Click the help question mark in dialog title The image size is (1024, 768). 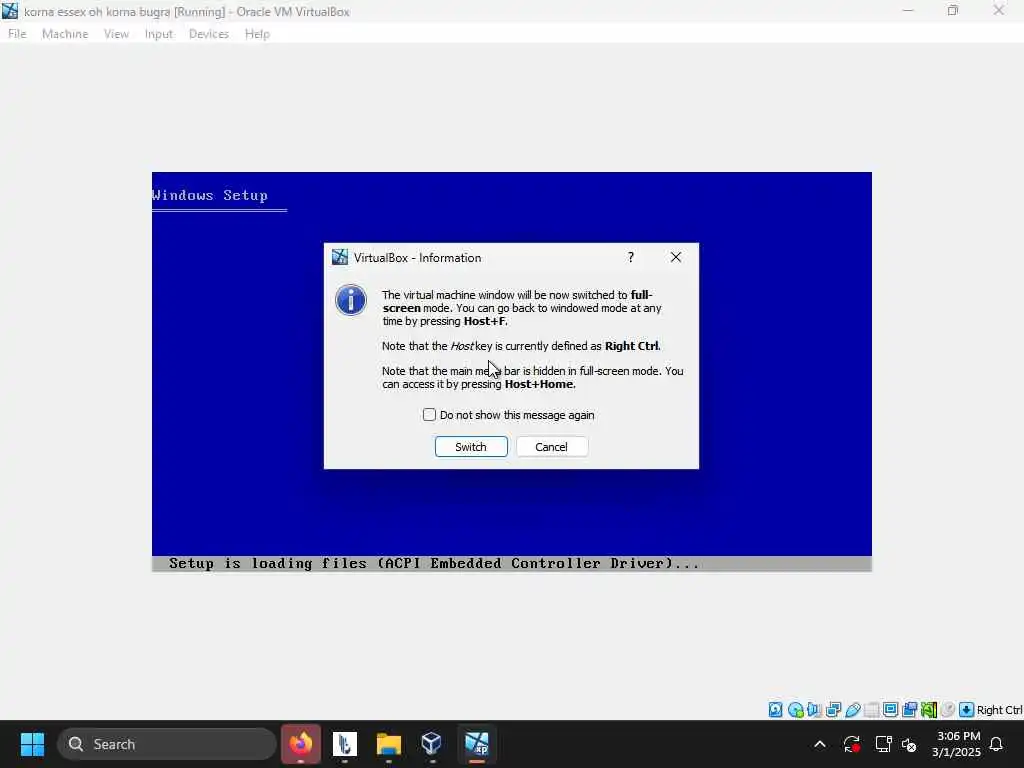tap(631, 257)
